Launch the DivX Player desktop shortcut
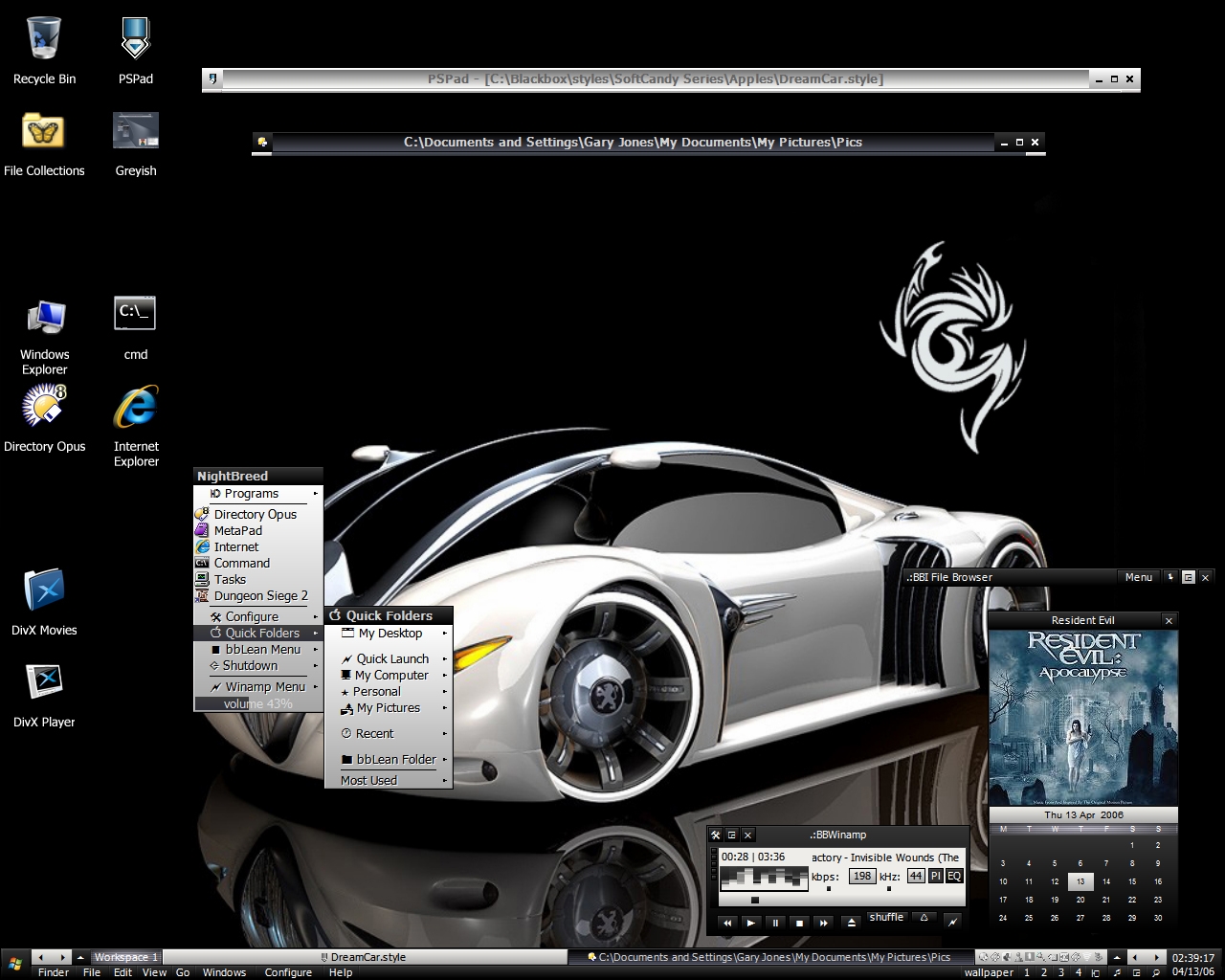Image resolution: width=1225 pixels, height=980 pixels. 44,695
